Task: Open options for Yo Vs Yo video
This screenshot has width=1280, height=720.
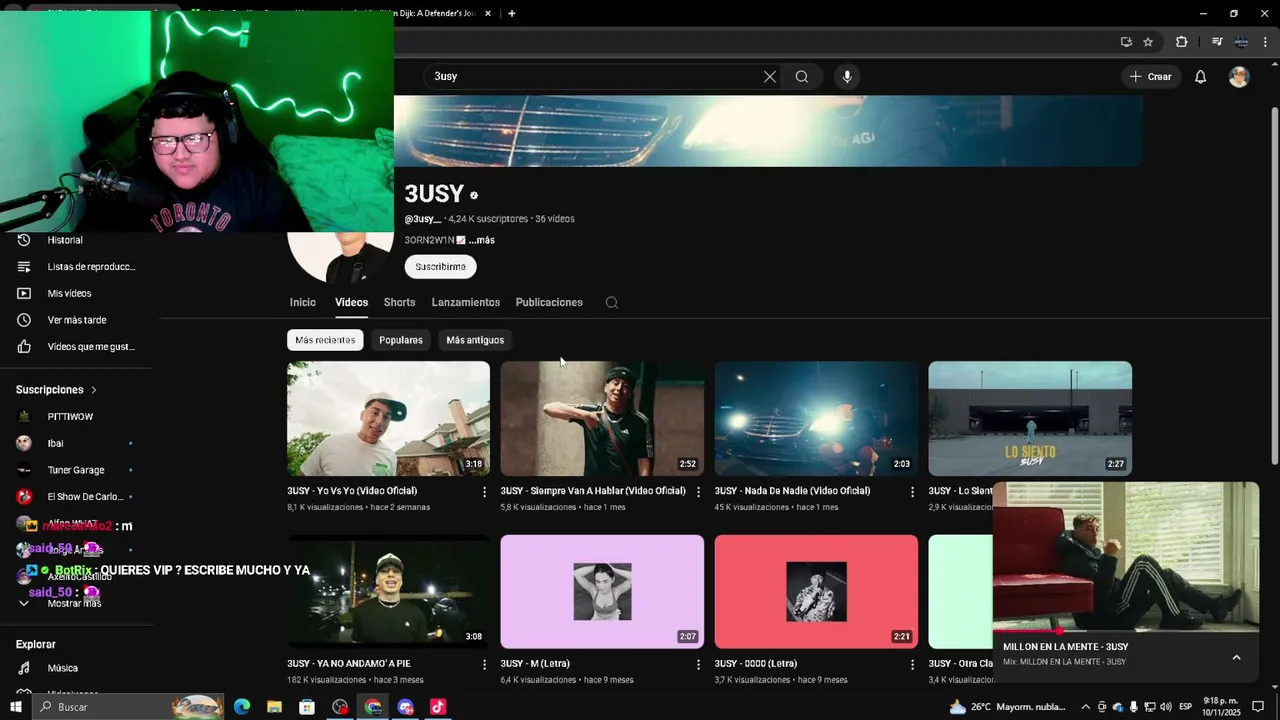Action: click(484, 492)
